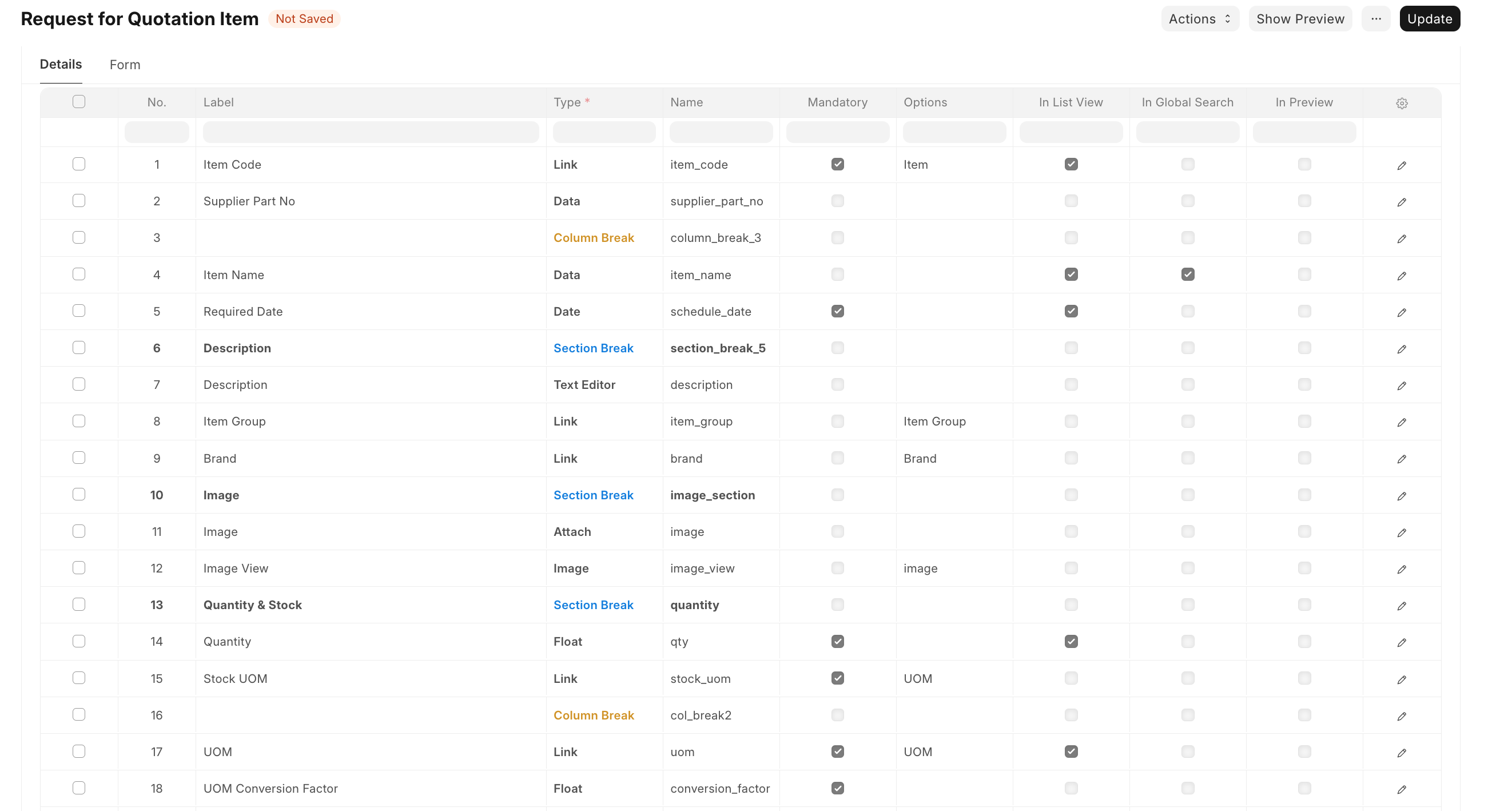The width and height of the screenshot is (1512, 811).
Task: Click the Label column filter input
Action: [x=371, y=132]
